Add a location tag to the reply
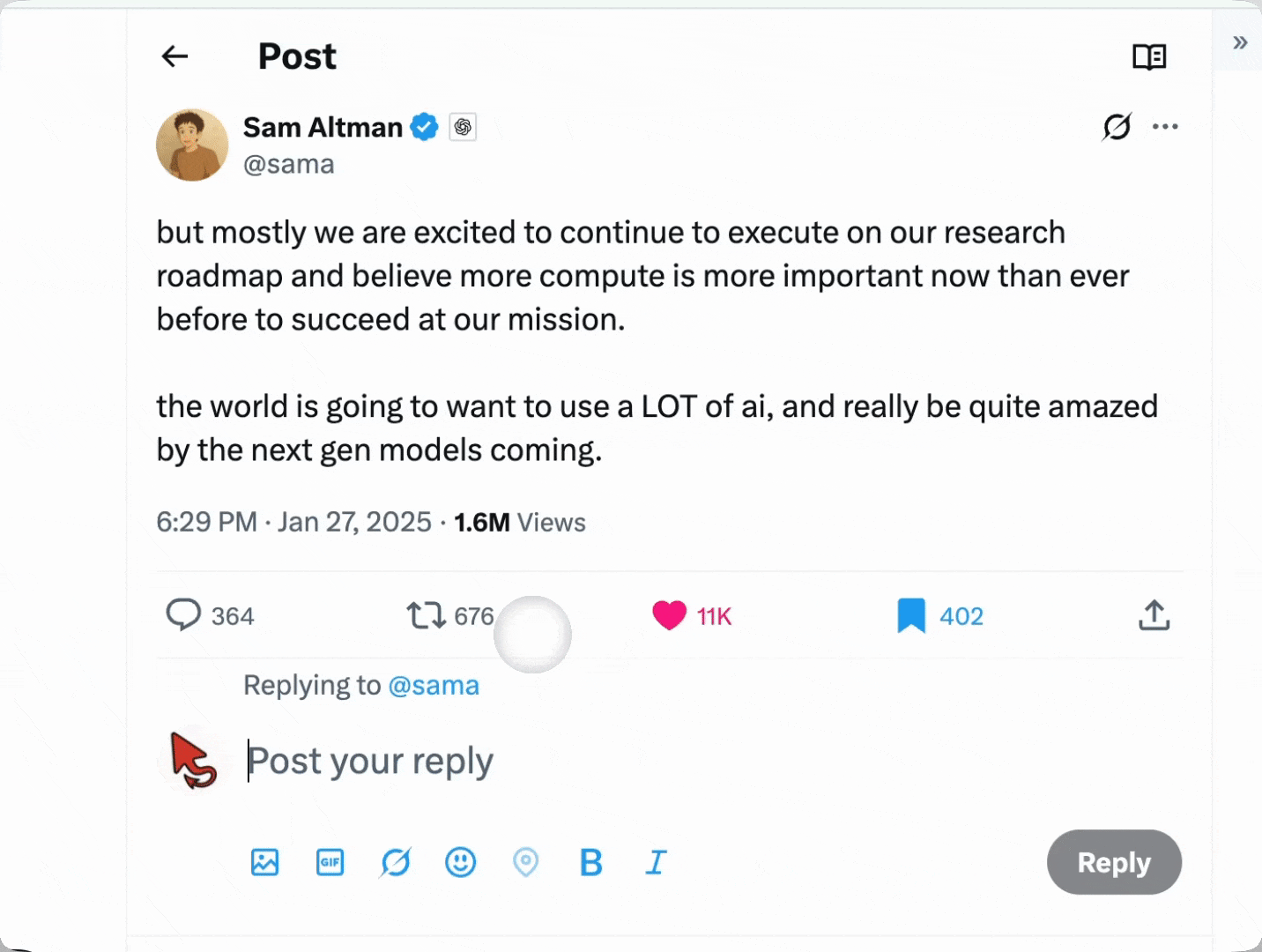This screenshot has height=952, width=1262. (x=525, y=862)
